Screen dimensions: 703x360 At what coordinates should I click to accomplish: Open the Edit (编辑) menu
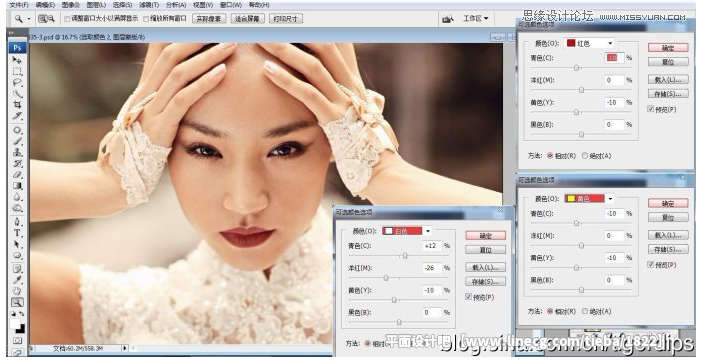[45, 5]
